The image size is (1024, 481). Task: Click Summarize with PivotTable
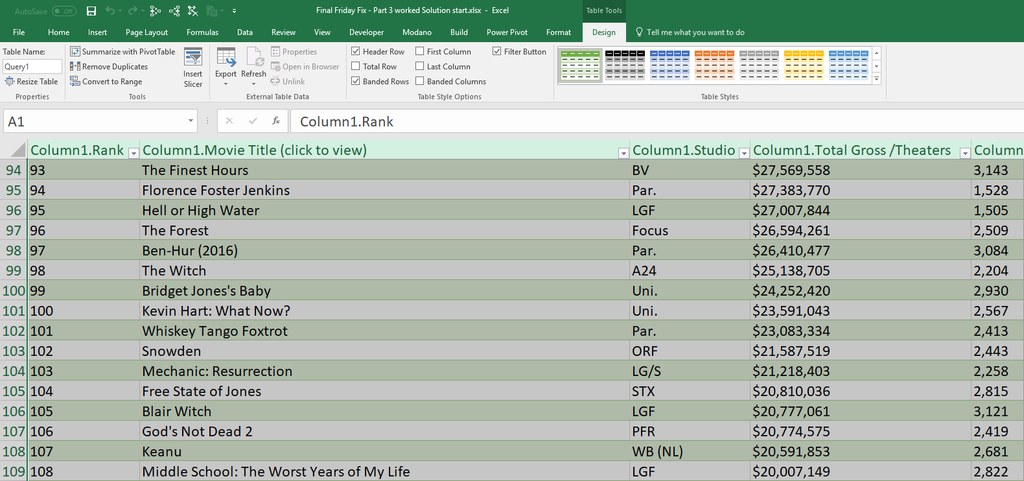pos(123,52)
